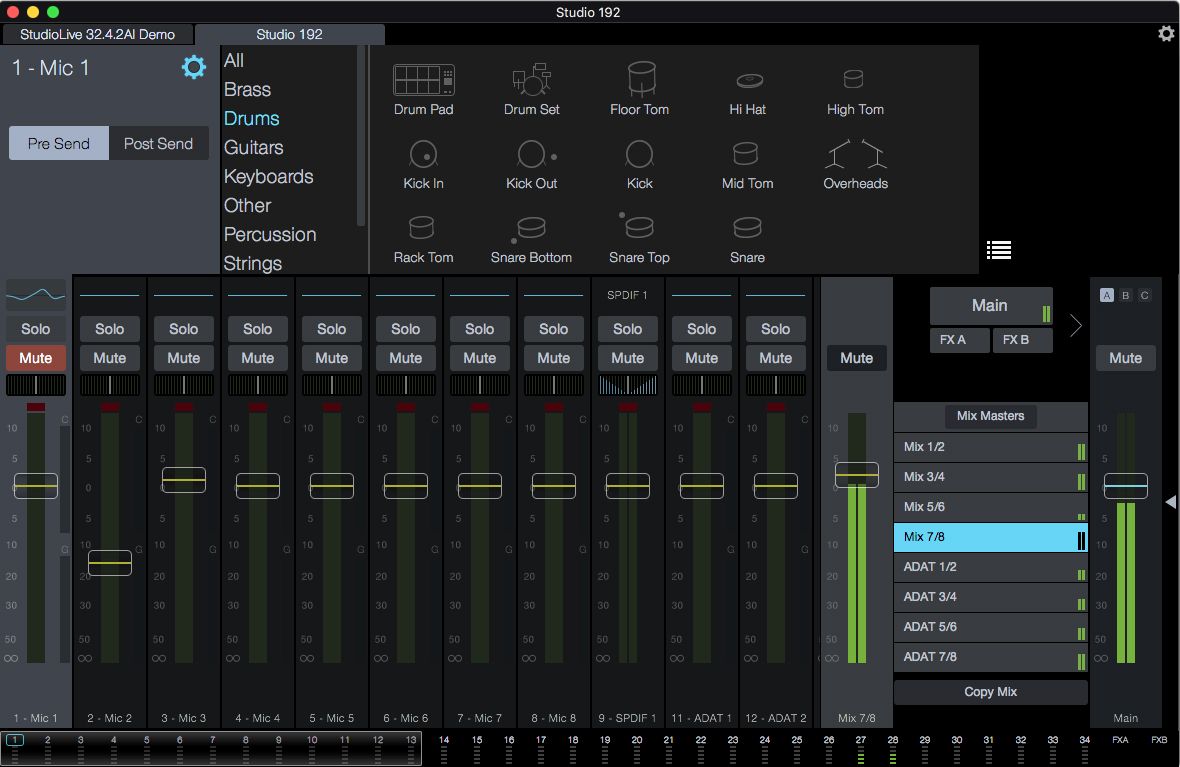
Task: Select the FX A mix
Action: tap(960, 340)
